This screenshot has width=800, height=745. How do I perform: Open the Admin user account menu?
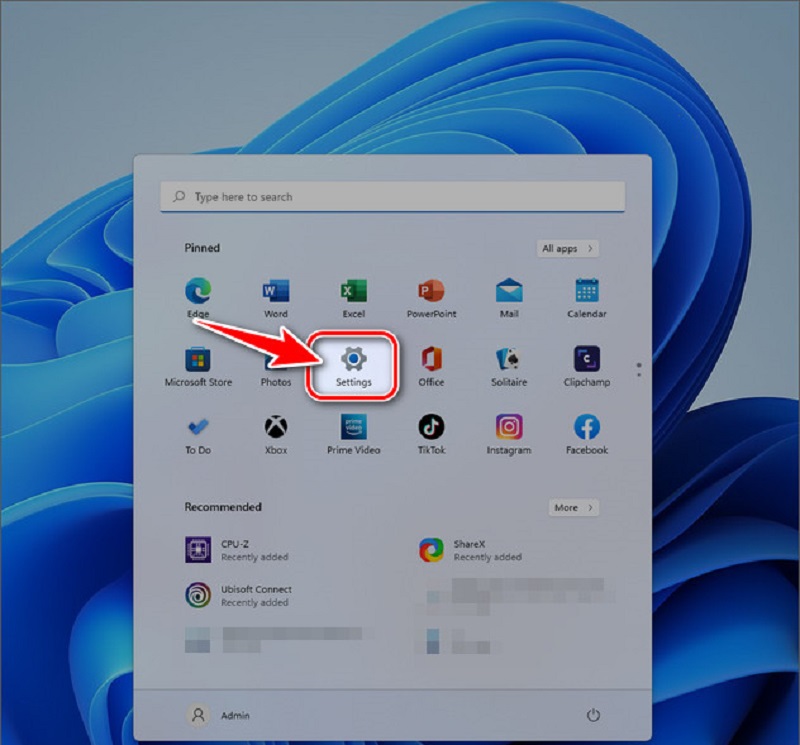(x=218, y=715)
